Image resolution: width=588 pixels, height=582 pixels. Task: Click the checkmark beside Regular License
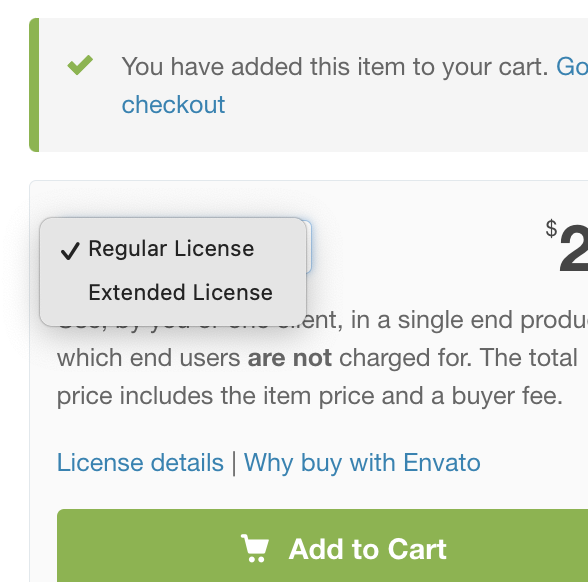[70, 250]
